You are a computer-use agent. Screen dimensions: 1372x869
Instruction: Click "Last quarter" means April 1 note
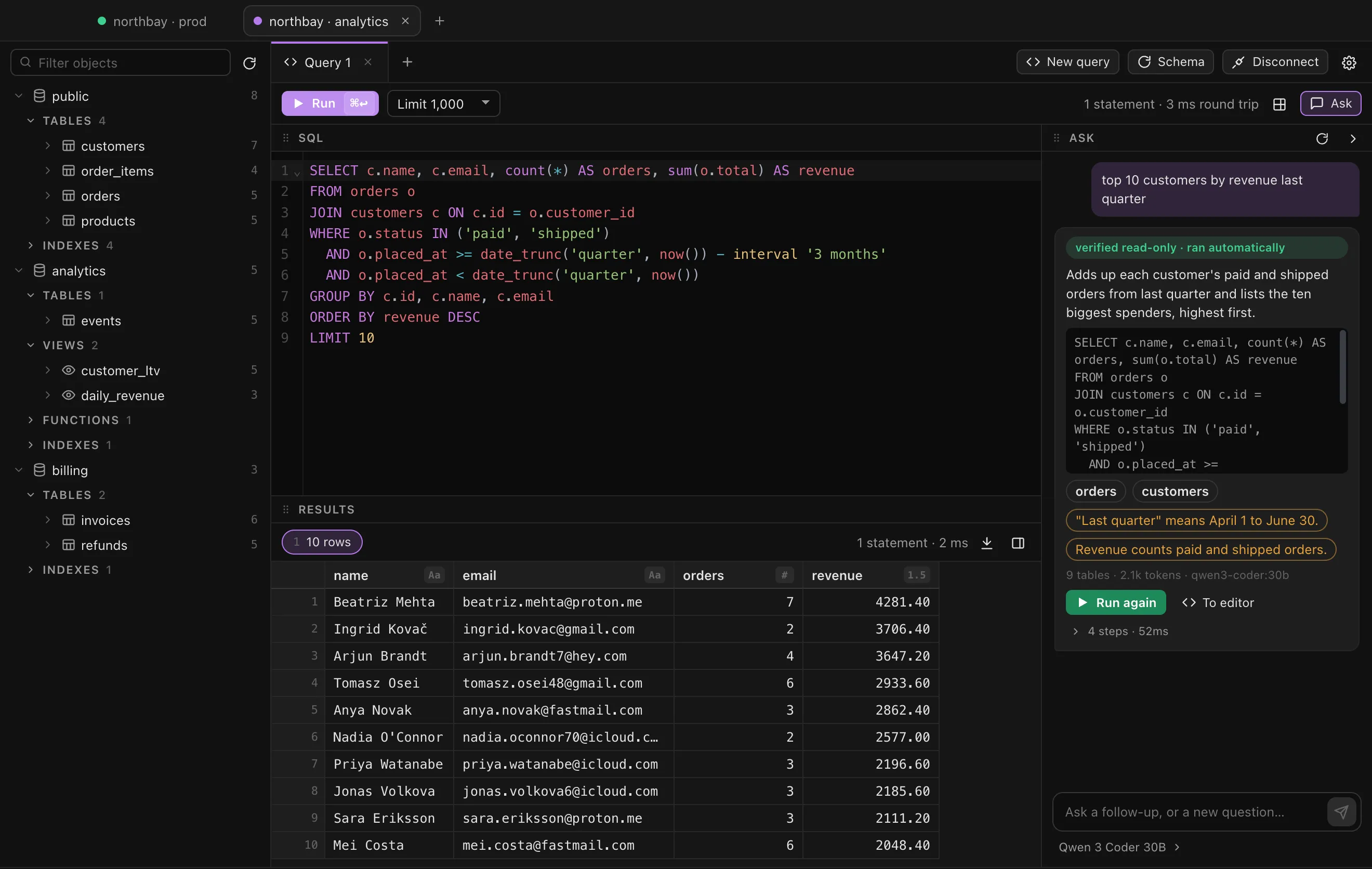click(1196, 520)
